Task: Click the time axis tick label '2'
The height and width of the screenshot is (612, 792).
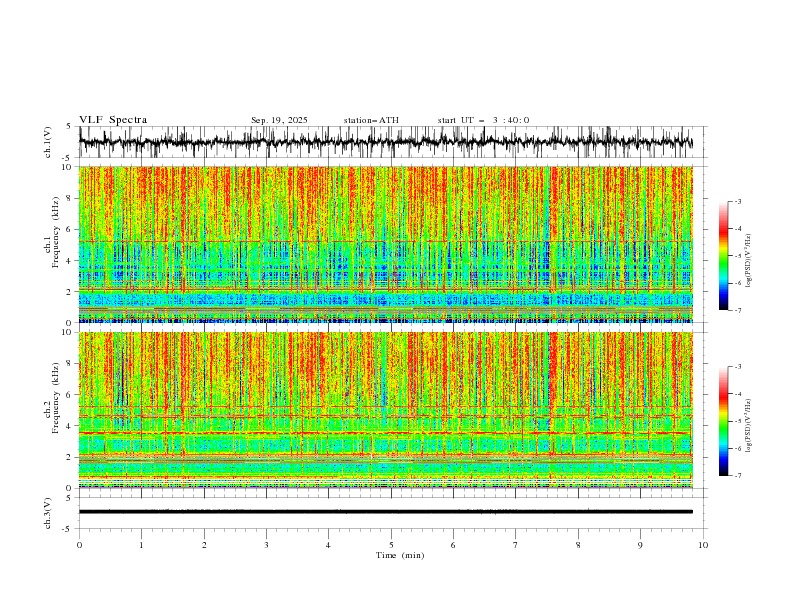Action: point(204,545)
